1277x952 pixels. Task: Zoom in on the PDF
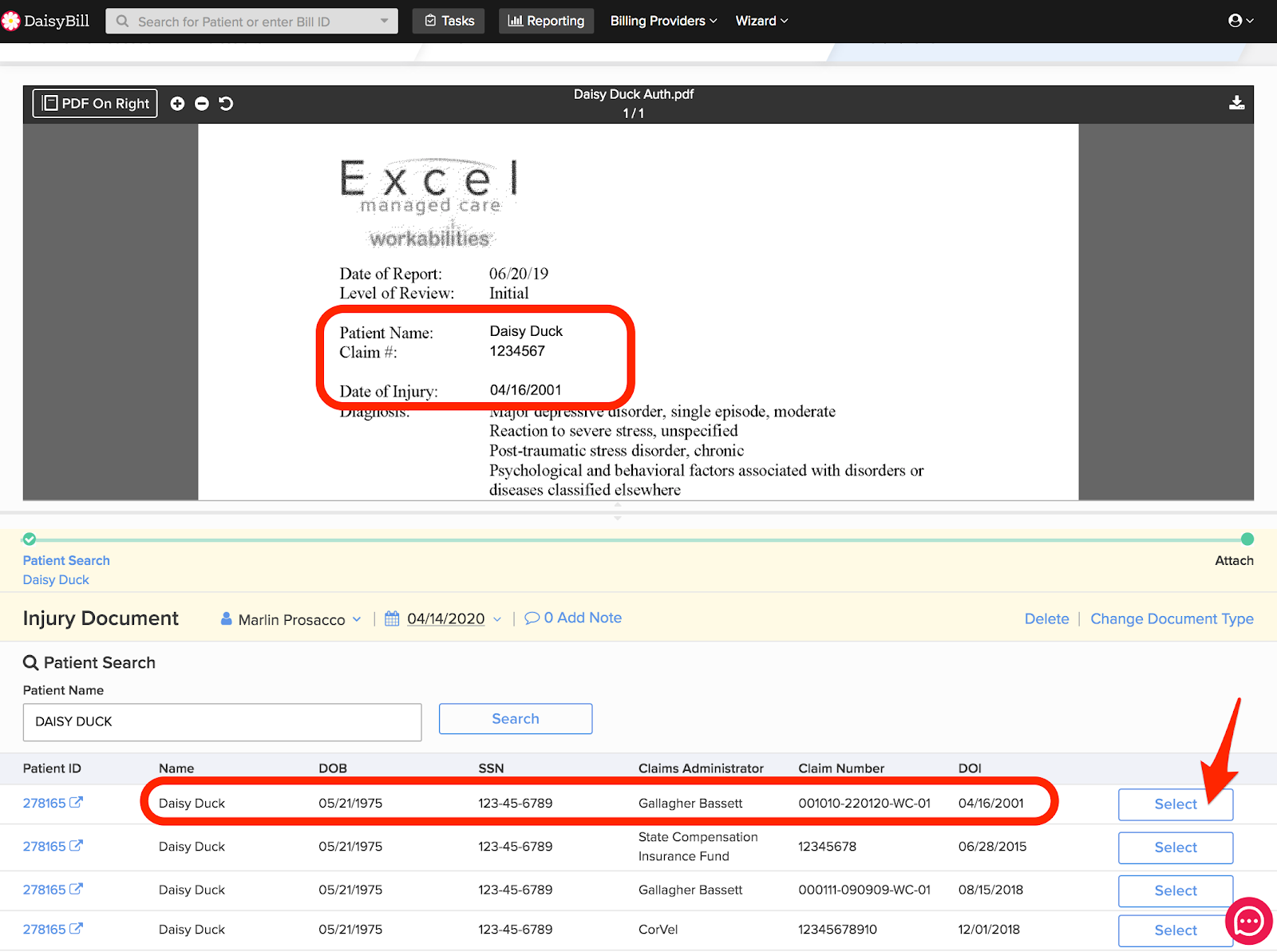pos(177,104)
